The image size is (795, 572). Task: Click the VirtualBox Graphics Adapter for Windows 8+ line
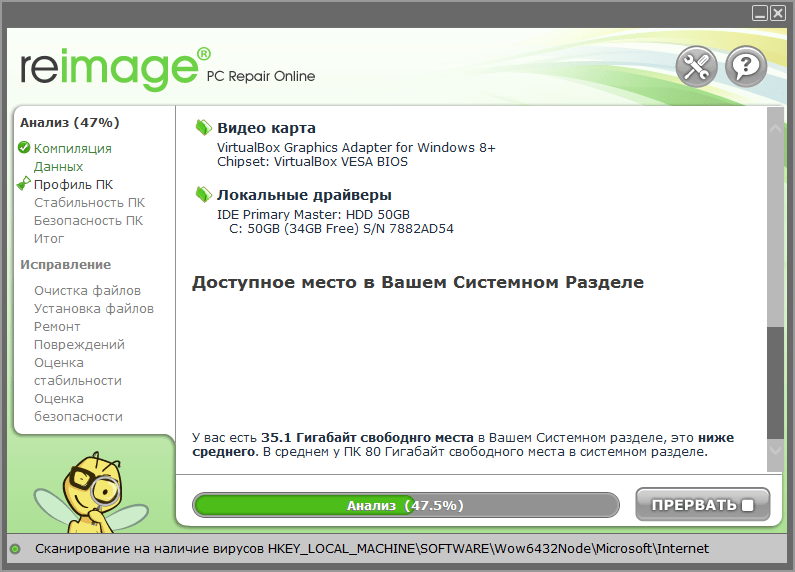[356, 148]
